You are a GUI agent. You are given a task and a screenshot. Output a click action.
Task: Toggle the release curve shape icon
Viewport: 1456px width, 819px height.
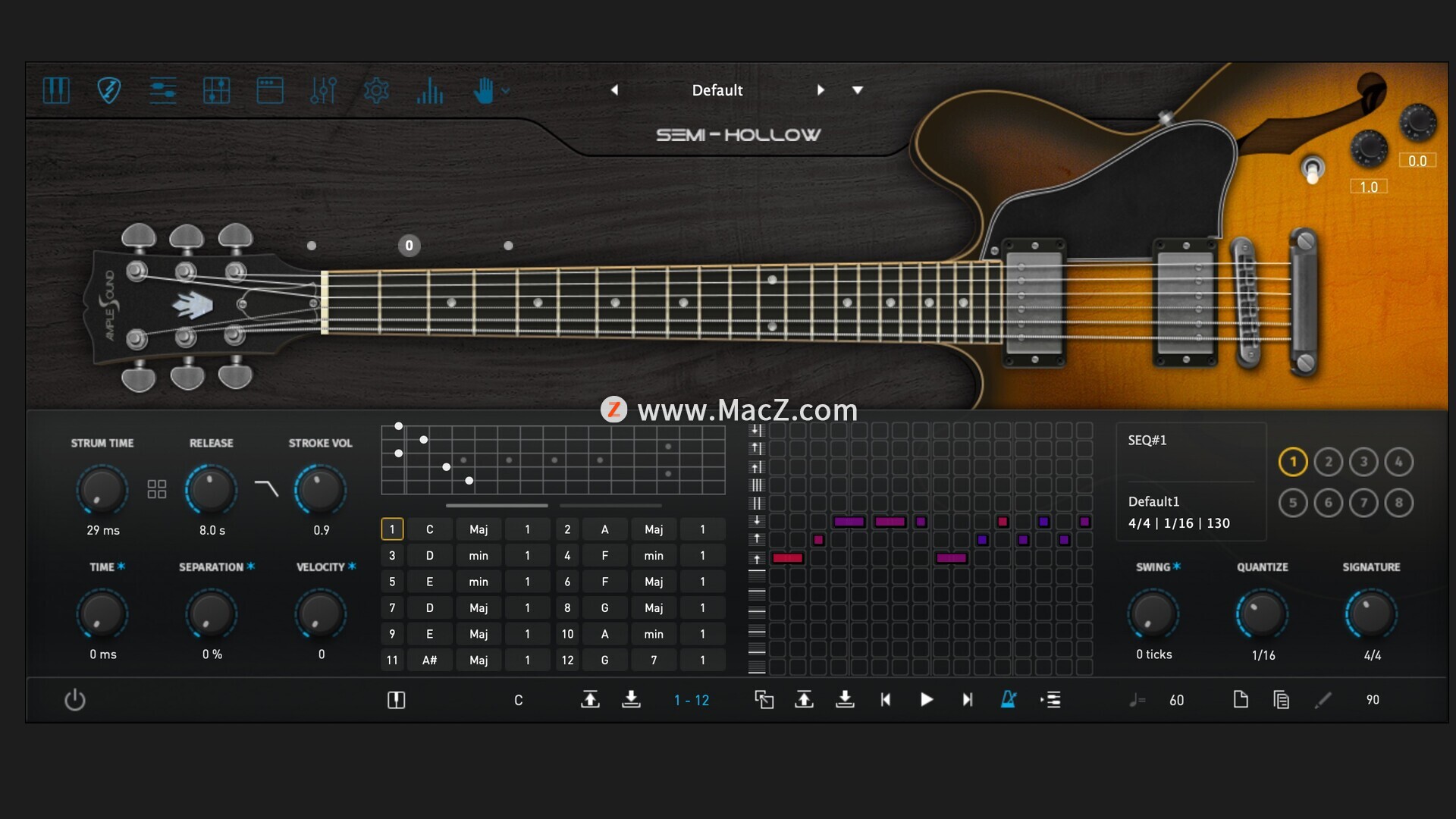tap(266, 488)
